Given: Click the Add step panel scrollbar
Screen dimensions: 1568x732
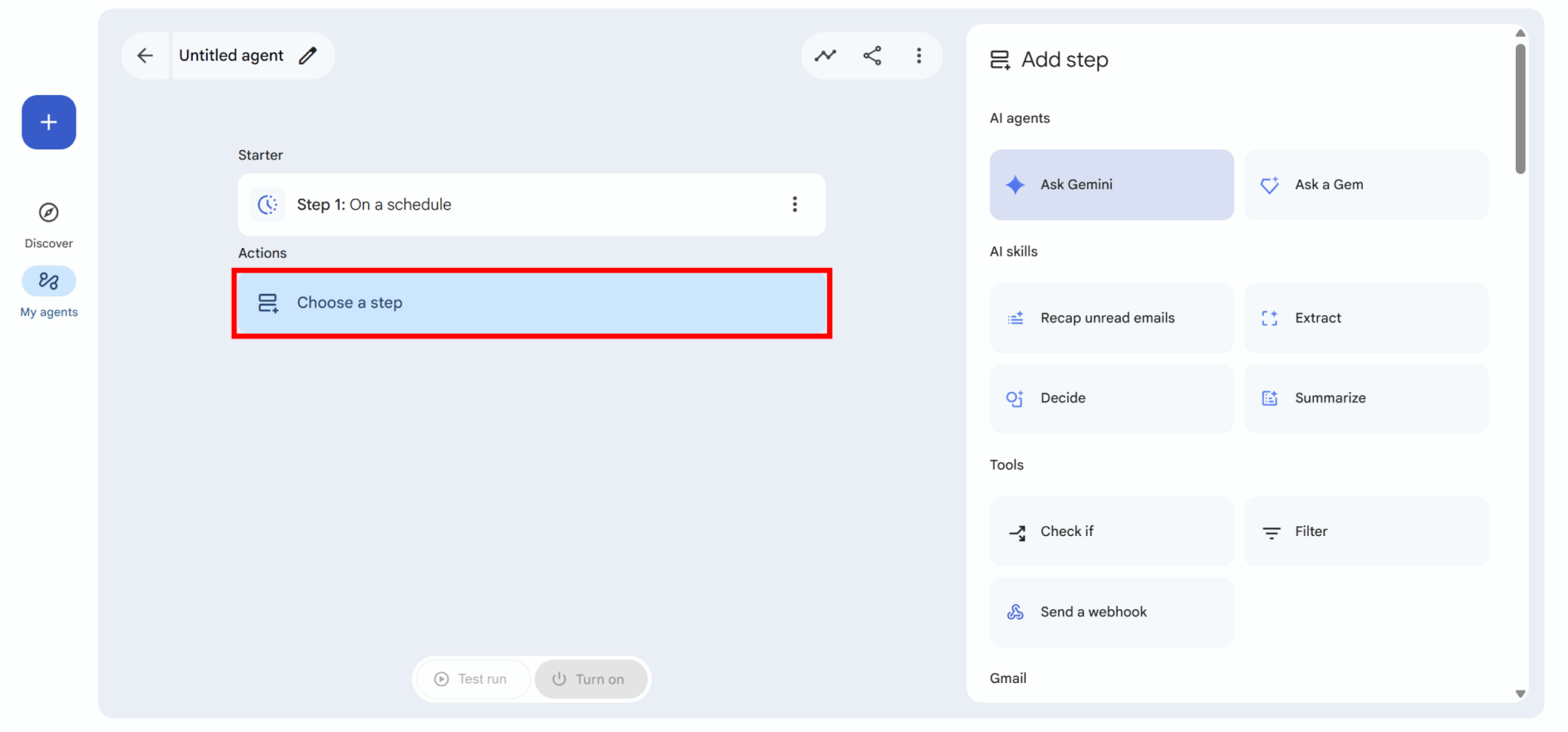Looking at the screenshot, I should click(1520, 109).
